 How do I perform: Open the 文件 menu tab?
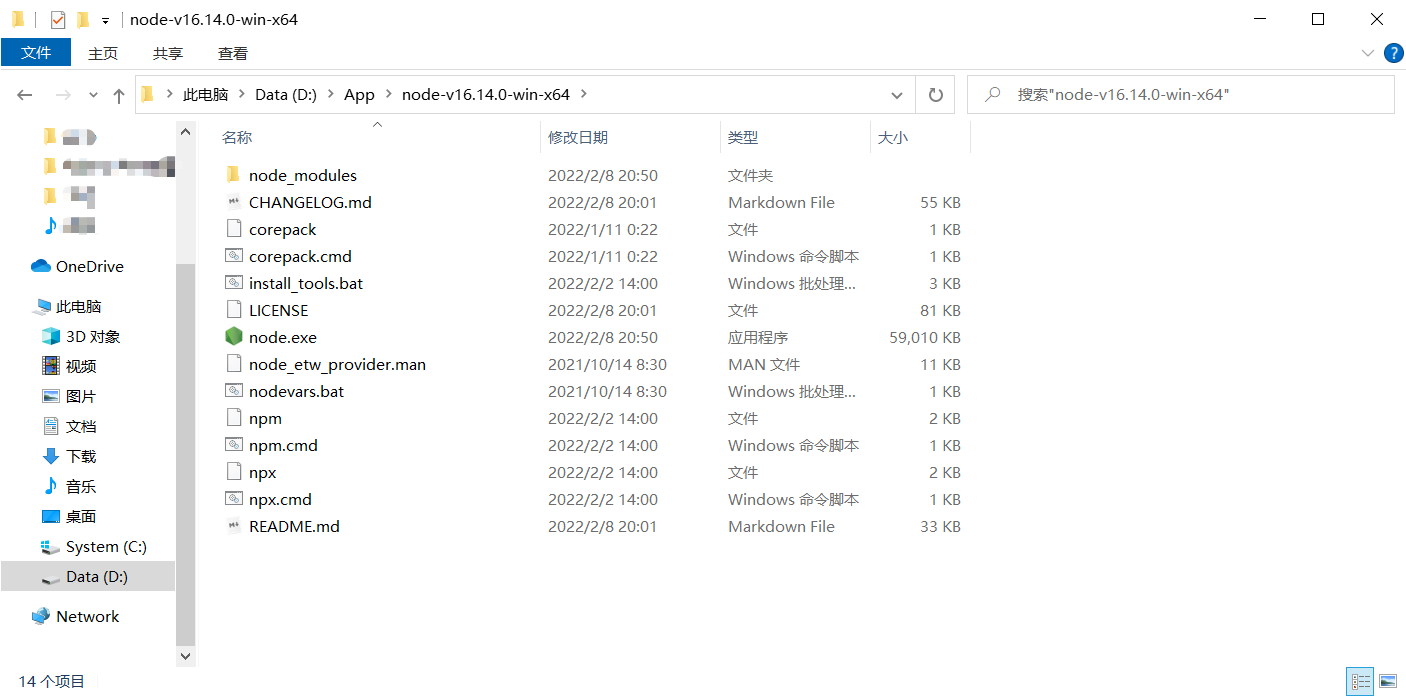click(36, 53)
